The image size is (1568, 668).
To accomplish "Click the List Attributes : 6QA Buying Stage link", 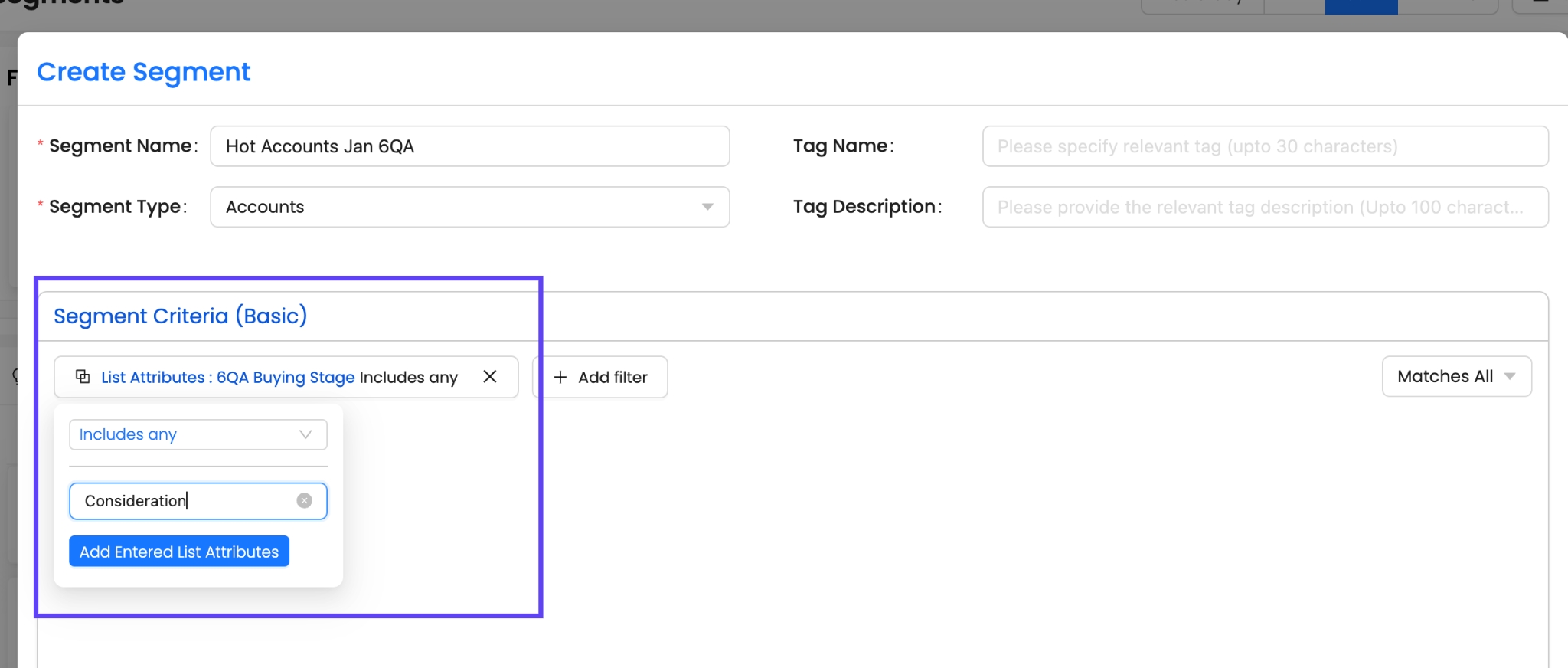I will [x=228, y=377].
